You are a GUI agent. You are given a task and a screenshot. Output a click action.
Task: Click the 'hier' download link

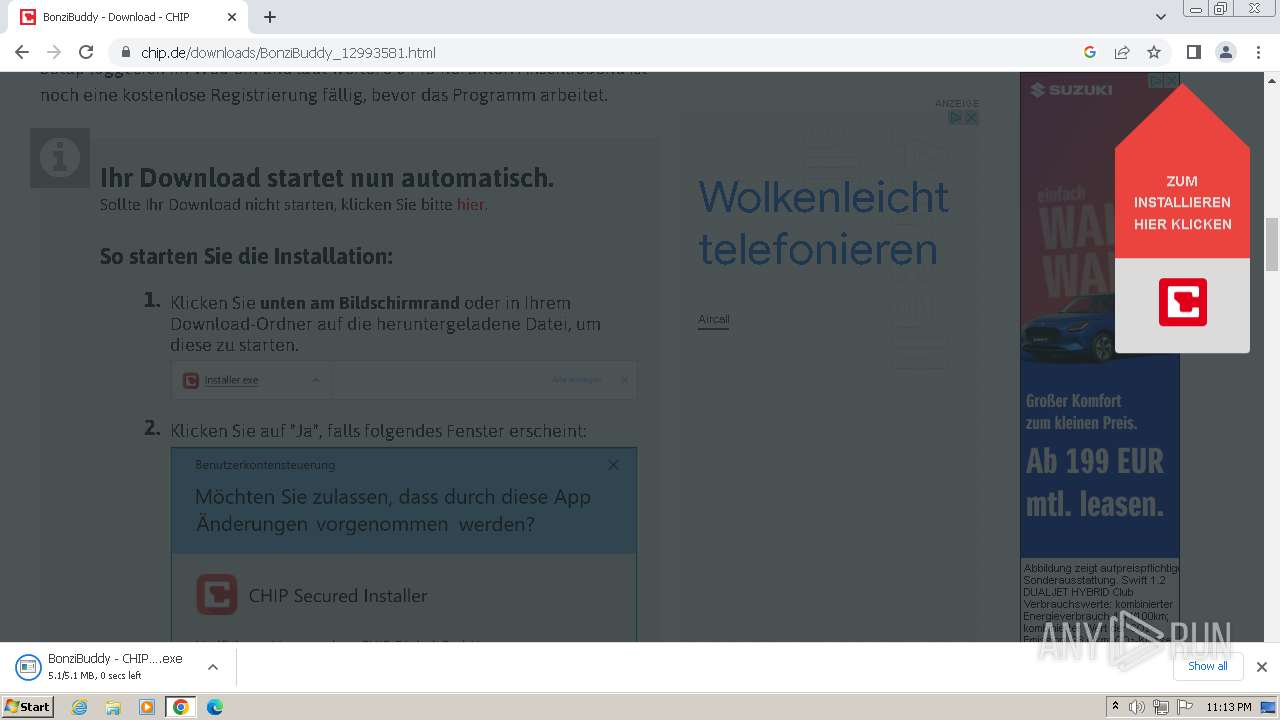pos(470,204)
